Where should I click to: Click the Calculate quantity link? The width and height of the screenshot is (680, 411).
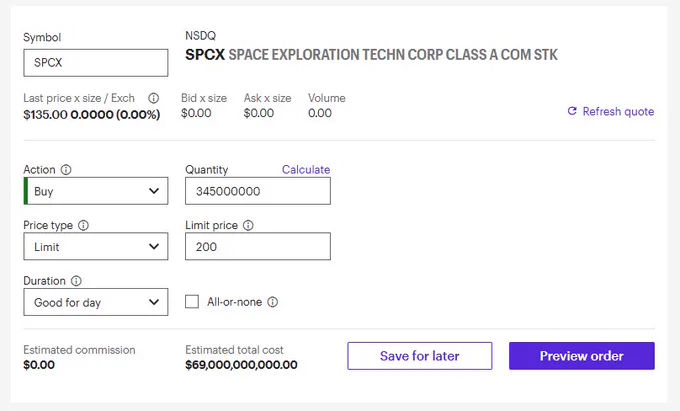(x=306, y=170)
